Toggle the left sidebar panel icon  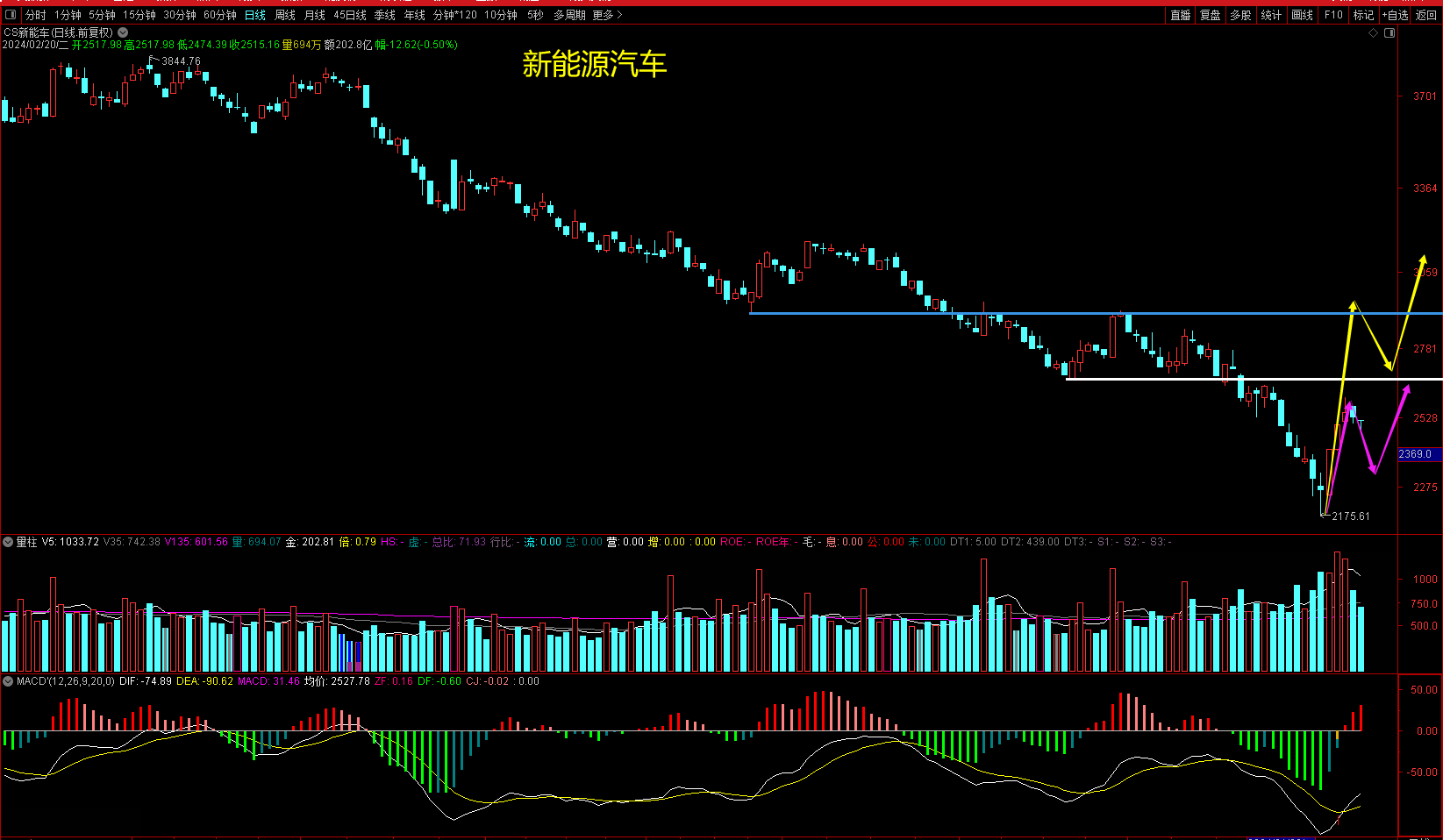coord(11,15)
